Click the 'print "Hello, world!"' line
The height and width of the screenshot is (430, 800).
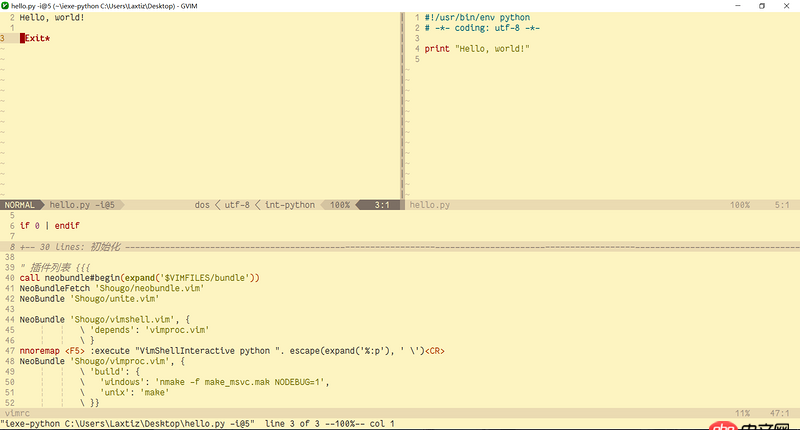tap(477, 49)
